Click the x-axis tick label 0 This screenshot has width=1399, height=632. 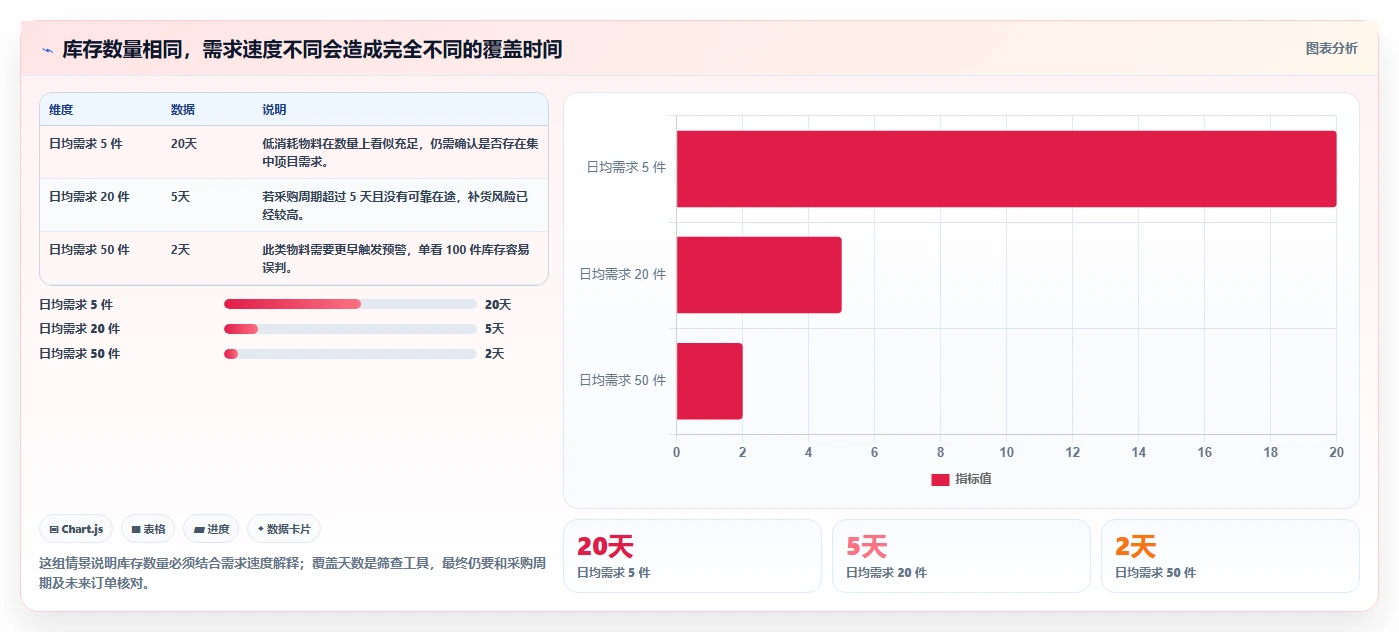pos(677,453)
